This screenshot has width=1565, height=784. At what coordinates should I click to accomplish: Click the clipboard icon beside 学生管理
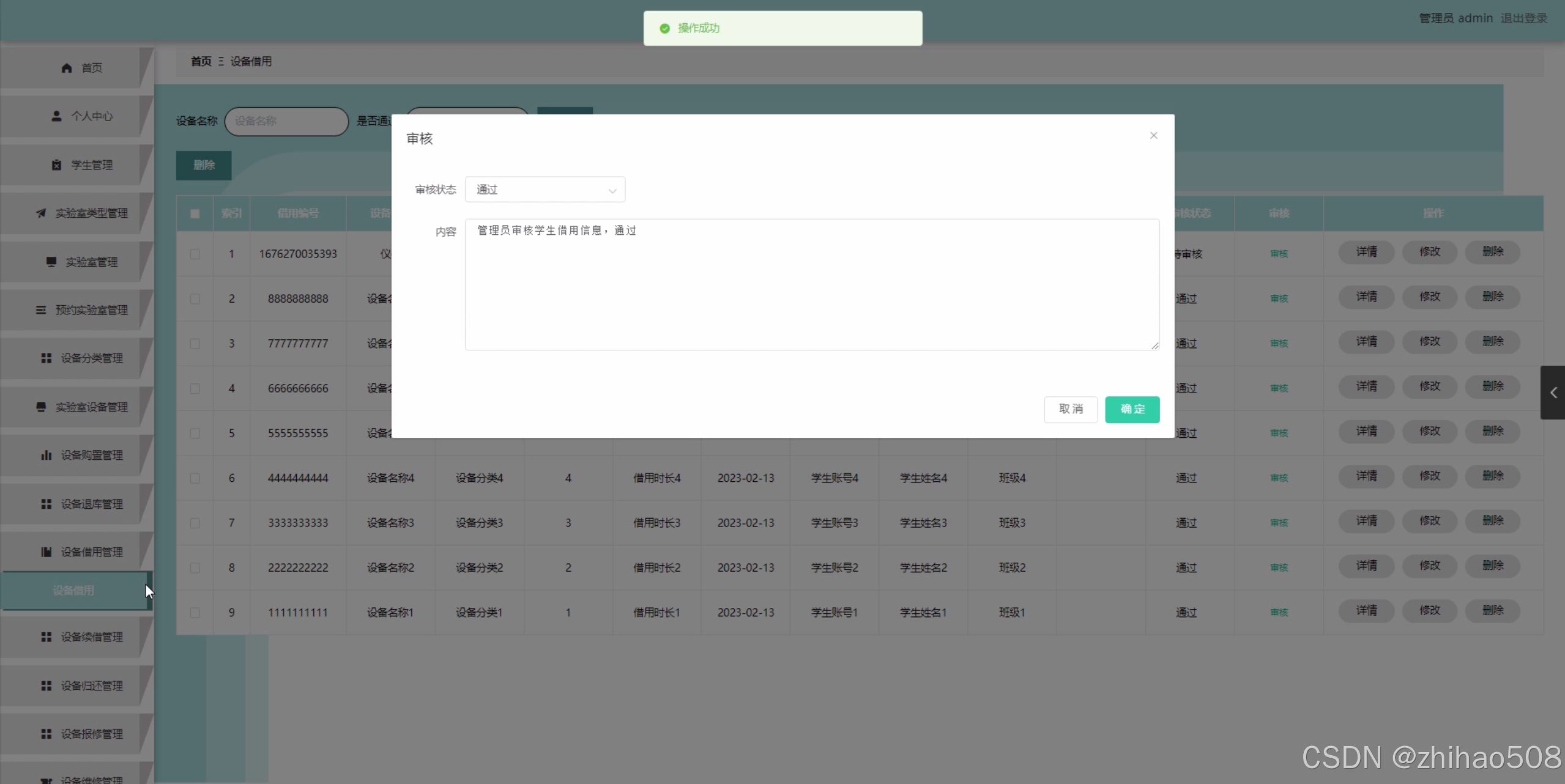(x=56, y=165)
